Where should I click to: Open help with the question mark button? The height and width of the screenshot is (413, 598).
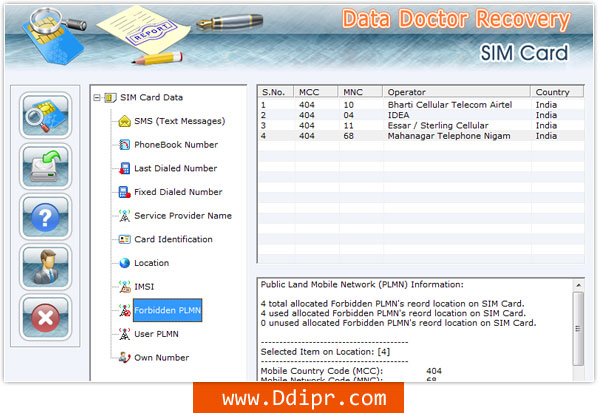[x=45, y=217]
